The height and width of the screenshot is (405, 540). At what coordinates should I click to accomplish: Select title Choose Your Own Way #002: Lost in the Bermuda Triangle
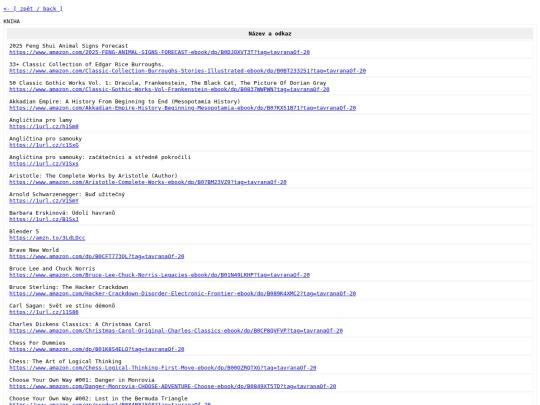98,399
